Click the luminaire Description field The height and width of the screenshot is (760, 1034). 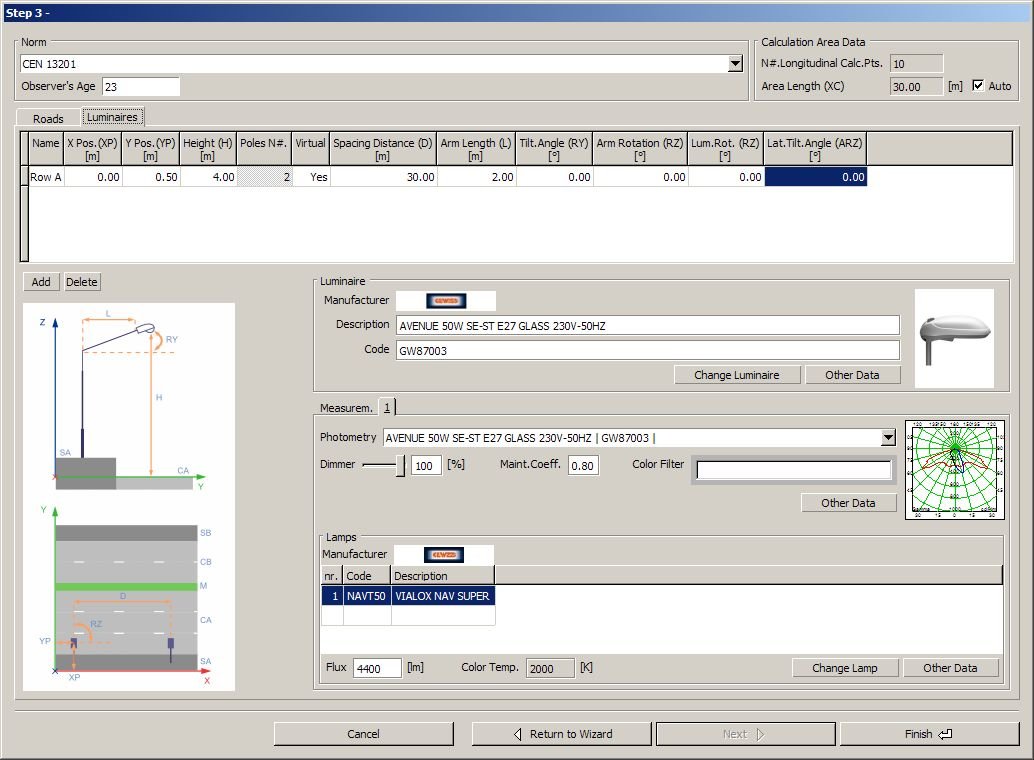(x=648, y=325)
